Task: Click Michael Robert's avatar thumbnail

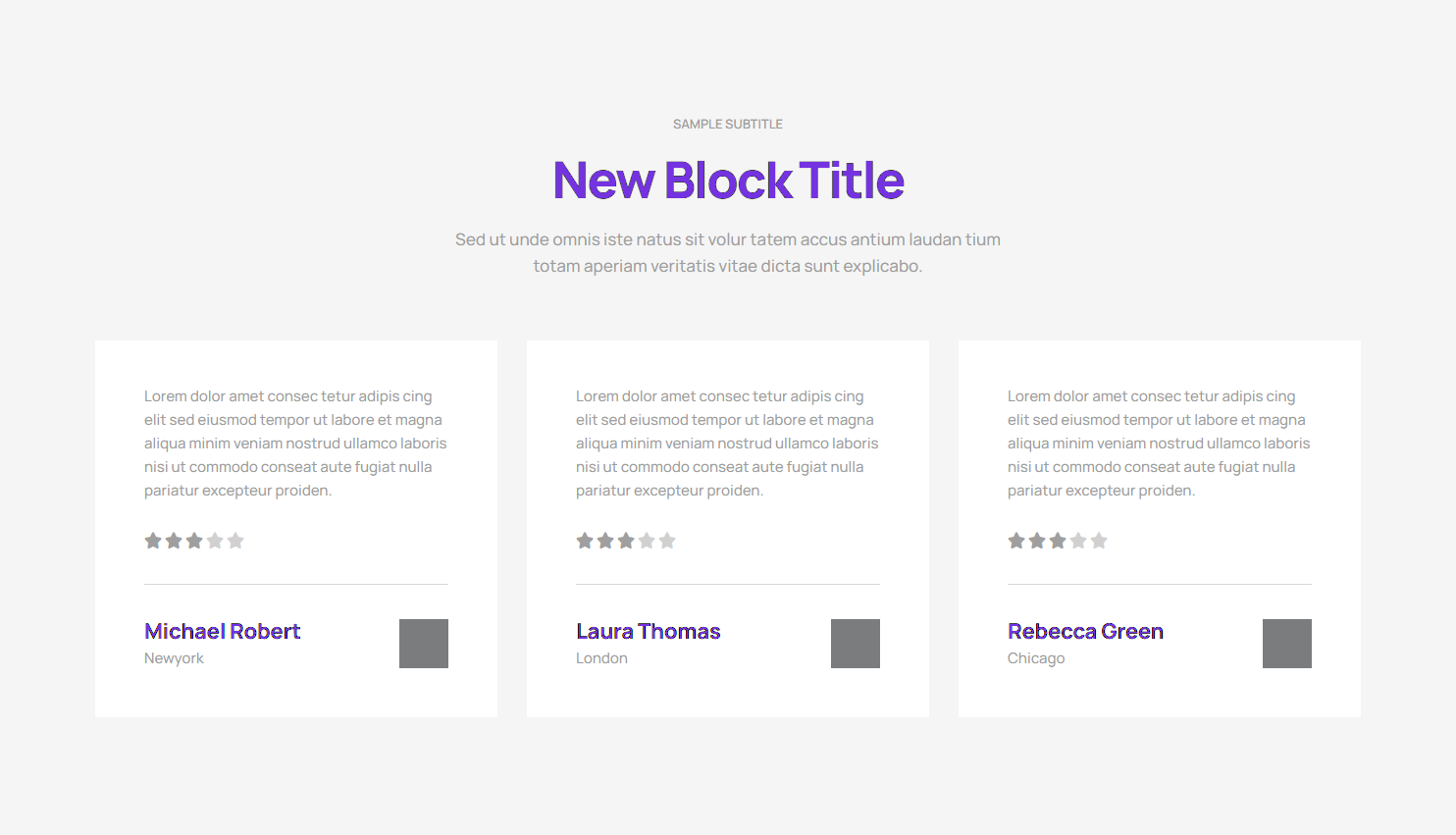Action: pyautogui.click(x=424, y=644)
